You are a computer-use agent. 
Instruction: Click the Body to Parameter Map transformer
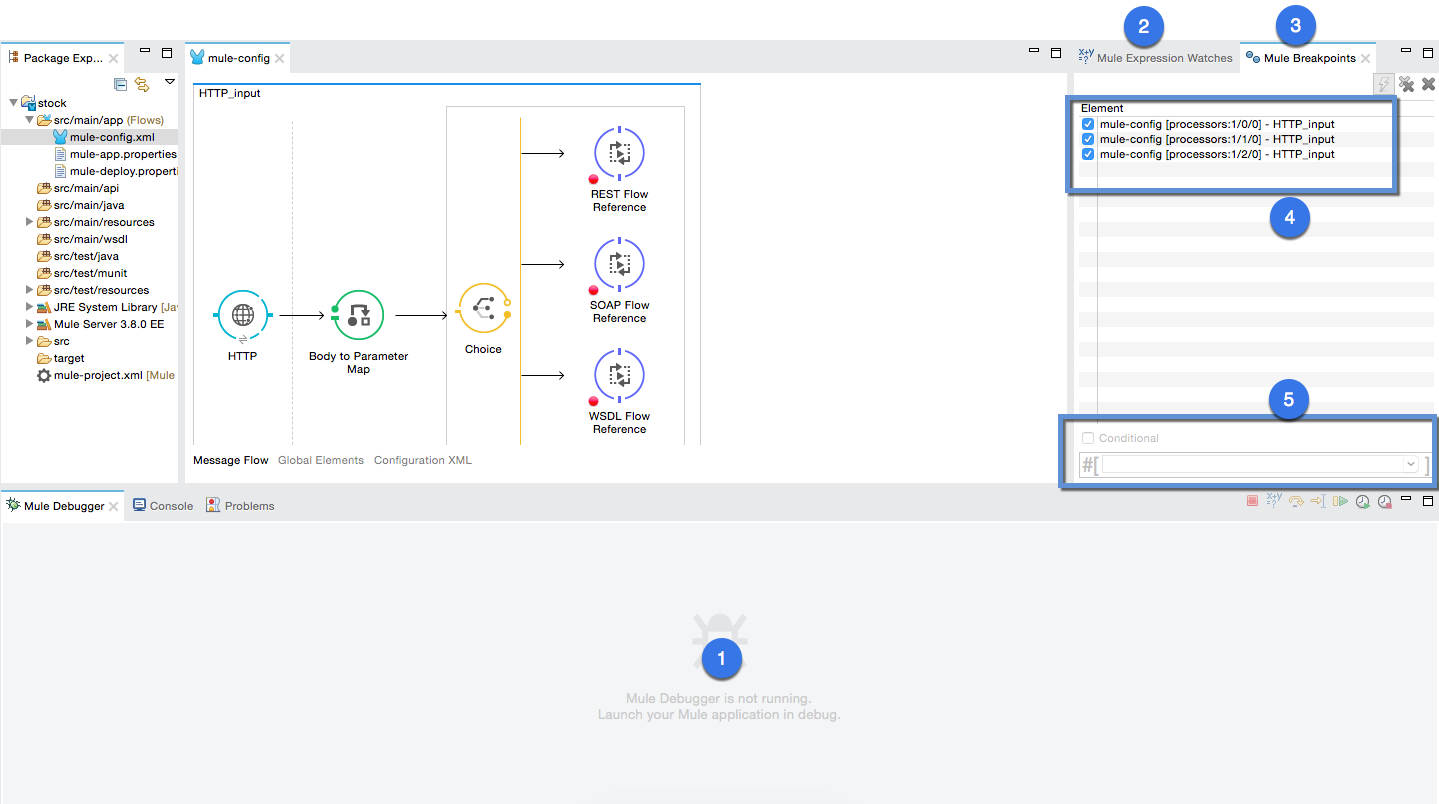pos(357,315)
